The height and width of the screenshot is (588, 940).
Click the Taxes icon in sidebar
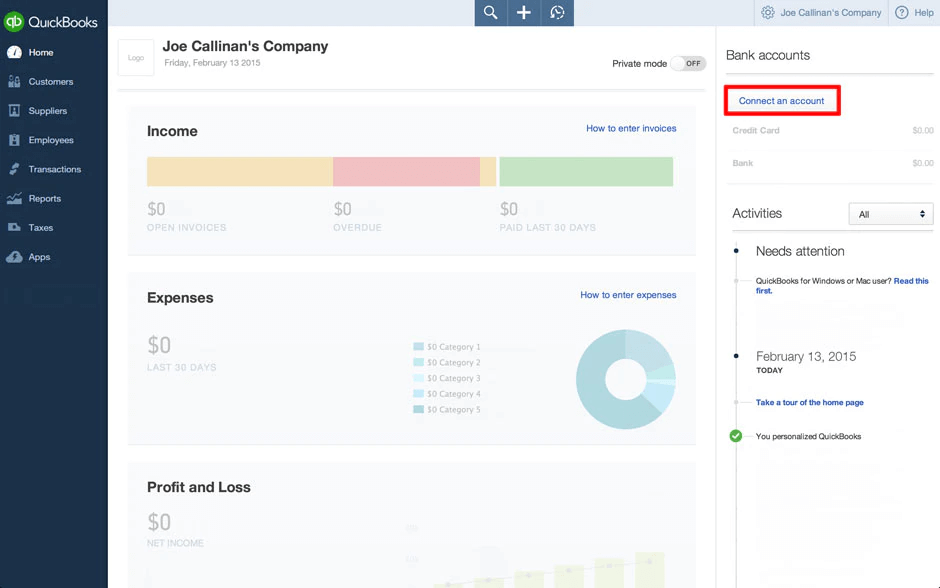click(14, 228)
